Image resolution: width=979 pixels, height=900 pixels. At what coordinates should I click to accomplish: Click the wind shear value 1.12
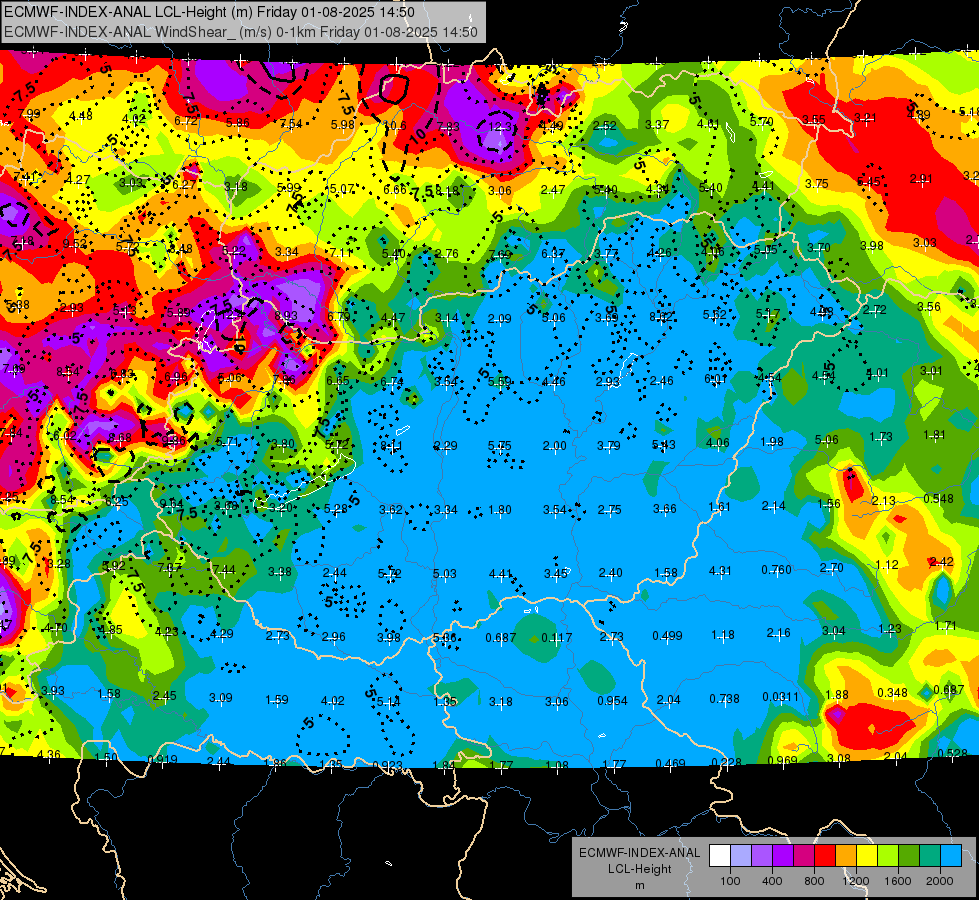pyautogui.click(x=887, y=565)
